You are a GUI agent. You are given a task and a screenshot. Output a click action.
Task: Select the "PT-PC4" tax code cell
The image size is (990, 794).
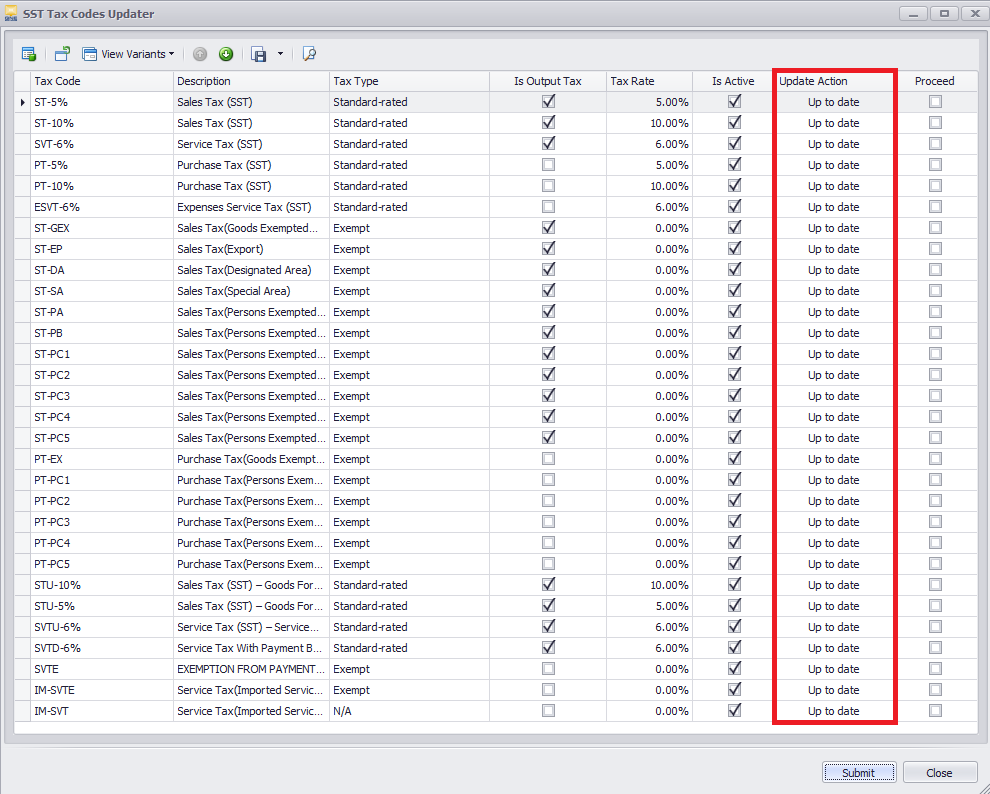pyautogui.click(x=102, y=543)
